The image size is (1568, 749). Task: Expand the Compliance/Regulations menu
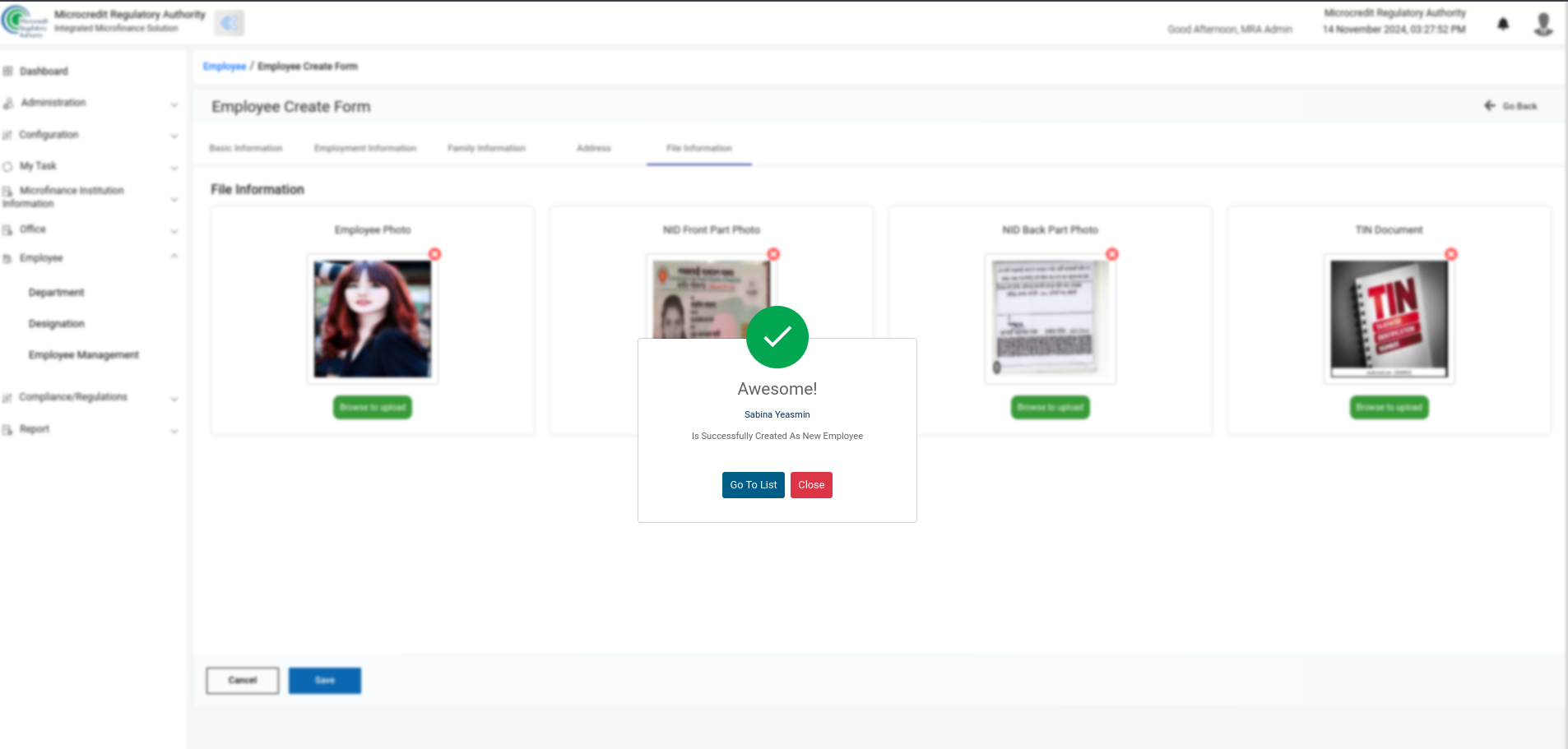pyautogui.click(x=90, y=397)
